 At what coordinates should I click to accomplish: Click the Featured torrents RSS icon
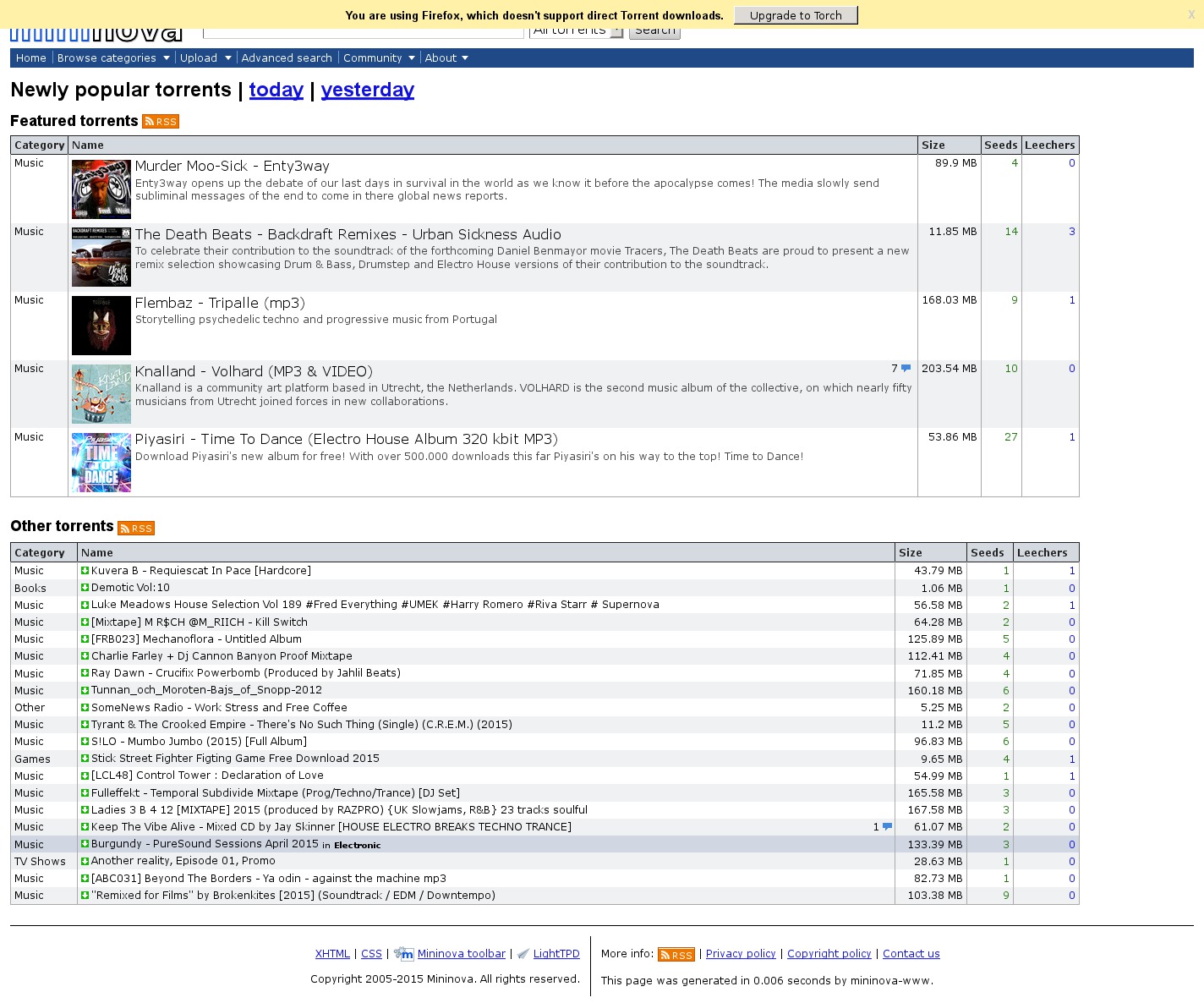[161, 122]
